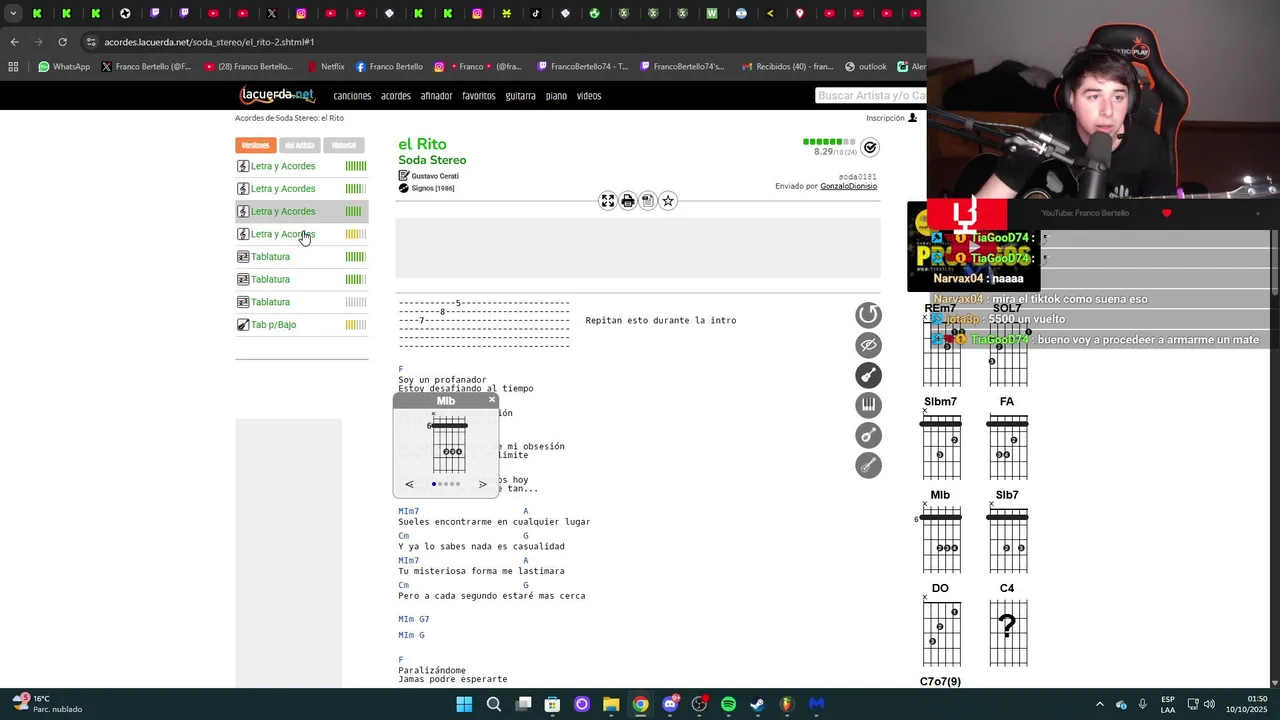The width and height of the screenshot is (1280, 720).
Task: Open the acordes menu
Action: coord(396,96)
